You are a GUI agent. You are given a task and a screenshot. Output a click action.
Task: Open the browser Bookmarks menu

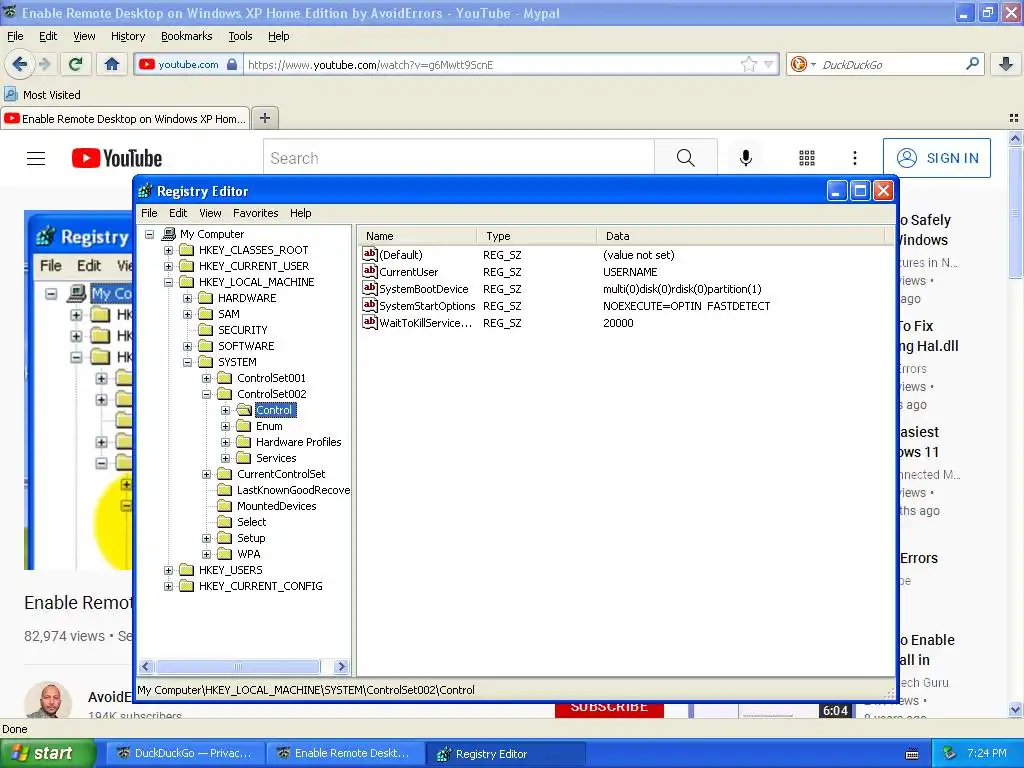(187, 36)
